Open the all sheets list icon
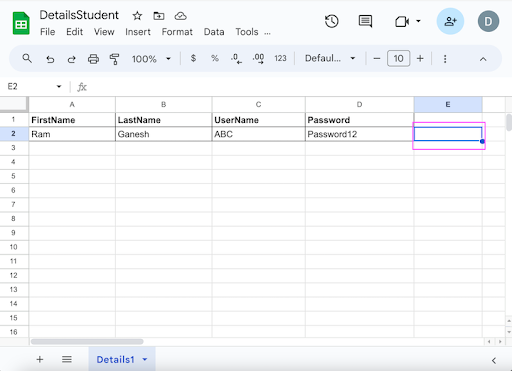 click(67, 359)
